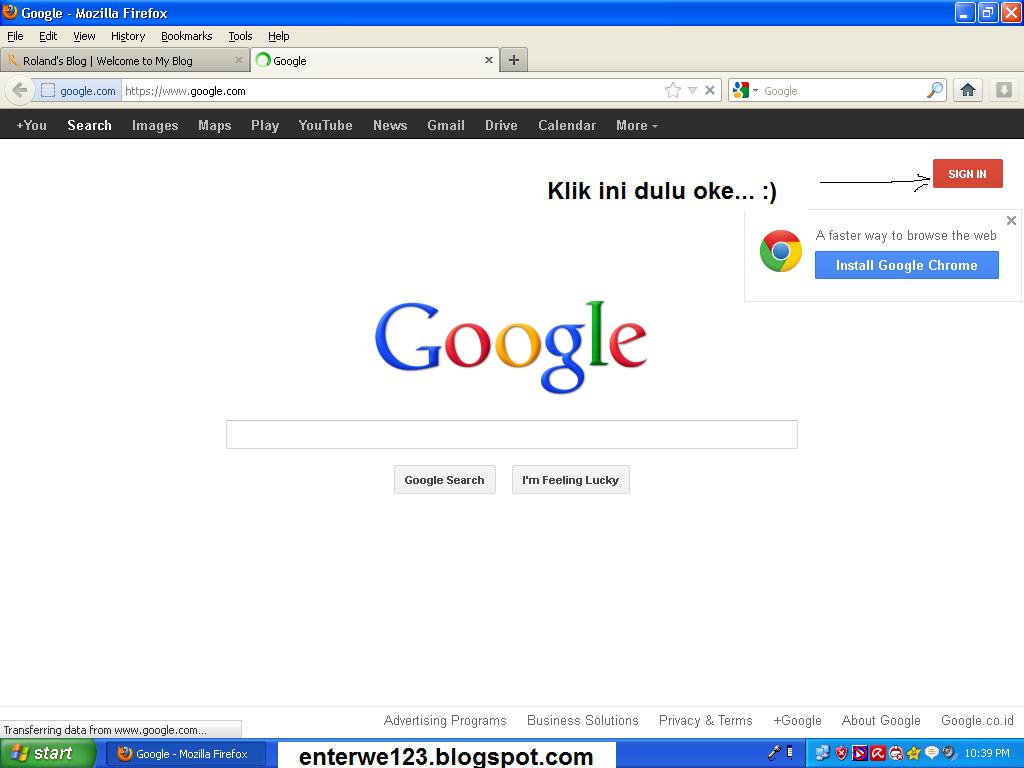1024x768 pixels.
Task: Click the blue blocked-arrow tray icon
Action: [x=859, y=753]
